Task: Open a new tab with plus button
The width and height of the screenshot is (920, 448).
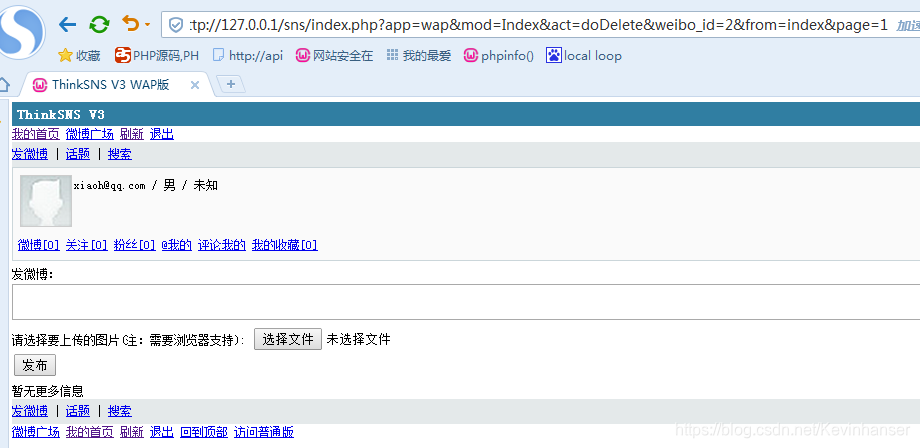Action: [231, 84]
